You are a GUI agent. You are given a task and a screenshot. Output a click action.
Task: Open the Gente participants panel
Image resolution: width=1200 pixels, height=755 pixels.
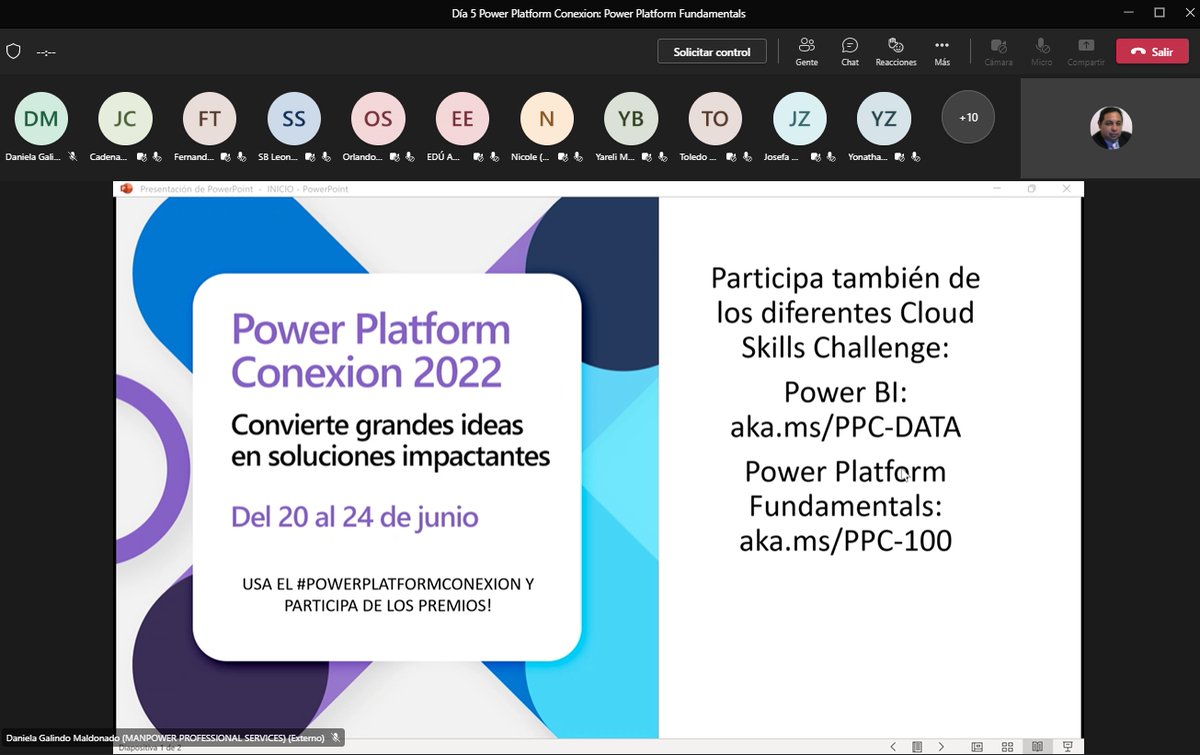click(x=806, y=51)
